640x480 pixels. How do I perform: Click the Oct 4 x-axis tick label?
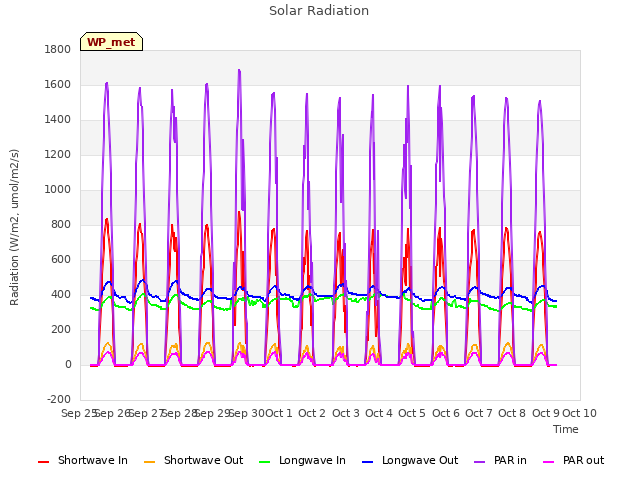[x=379, y=413]
